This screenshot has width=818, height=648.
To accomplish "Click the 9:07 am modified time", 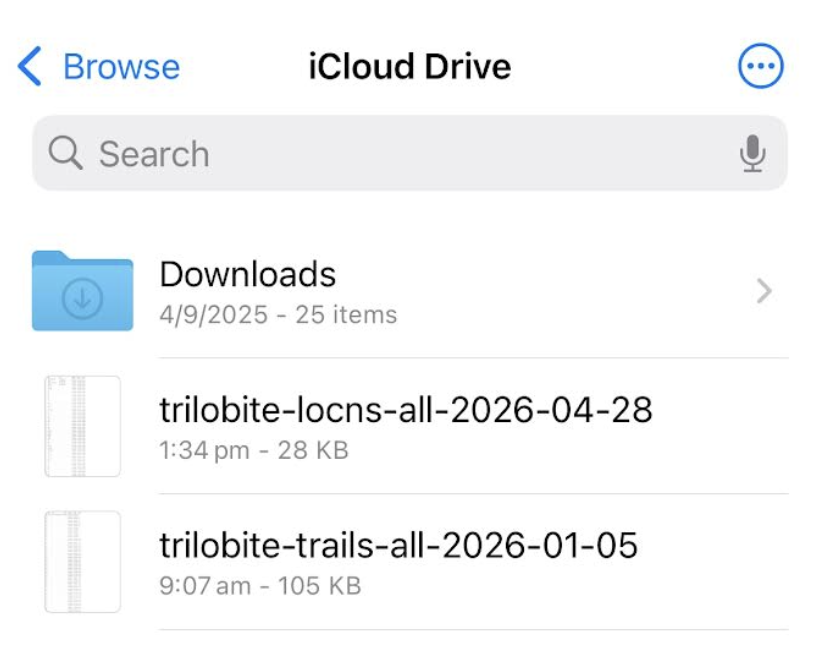I will coord(205,586).
